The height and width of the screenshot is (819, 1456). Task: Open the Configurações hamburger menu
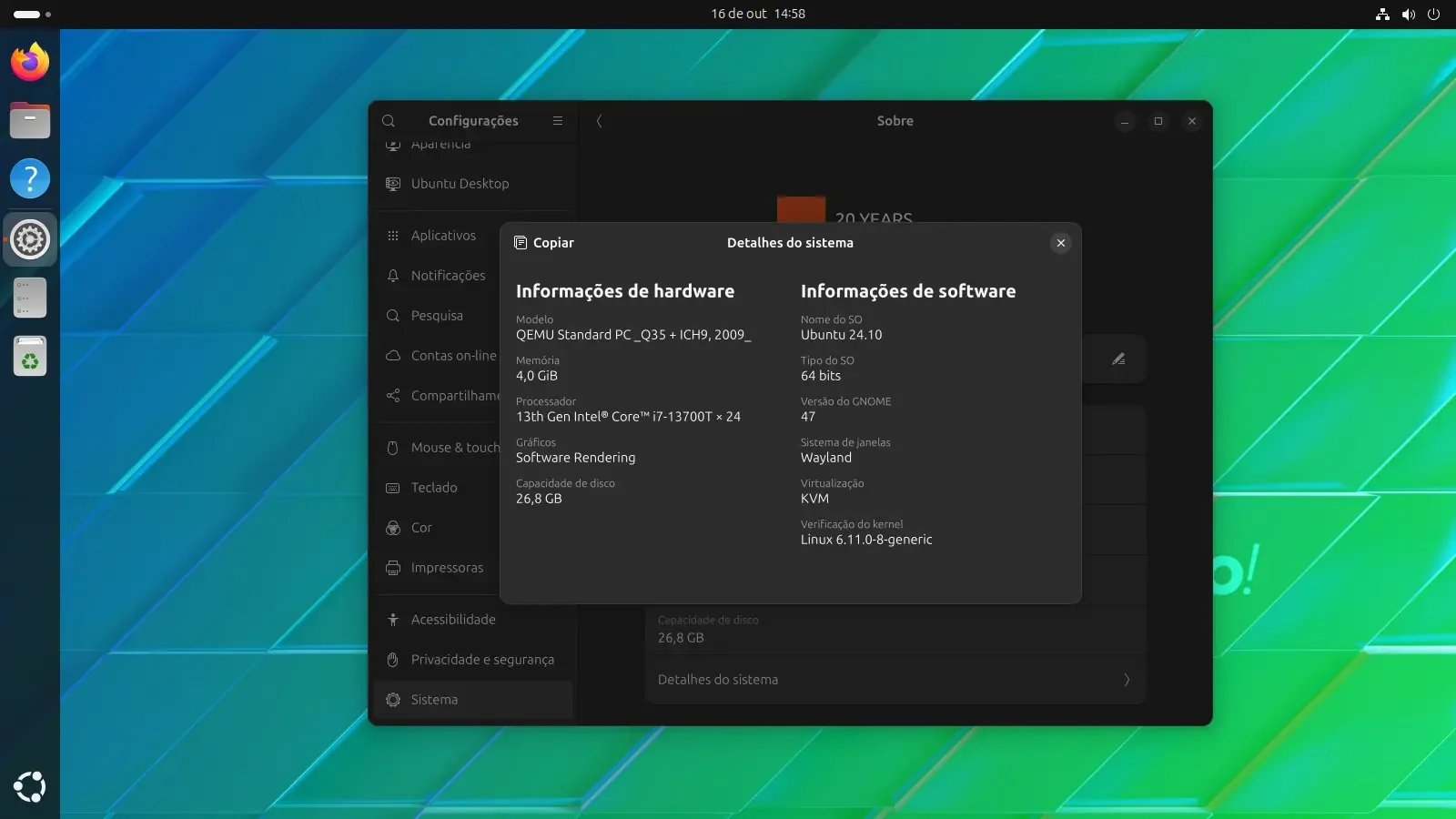coord(558,121)
